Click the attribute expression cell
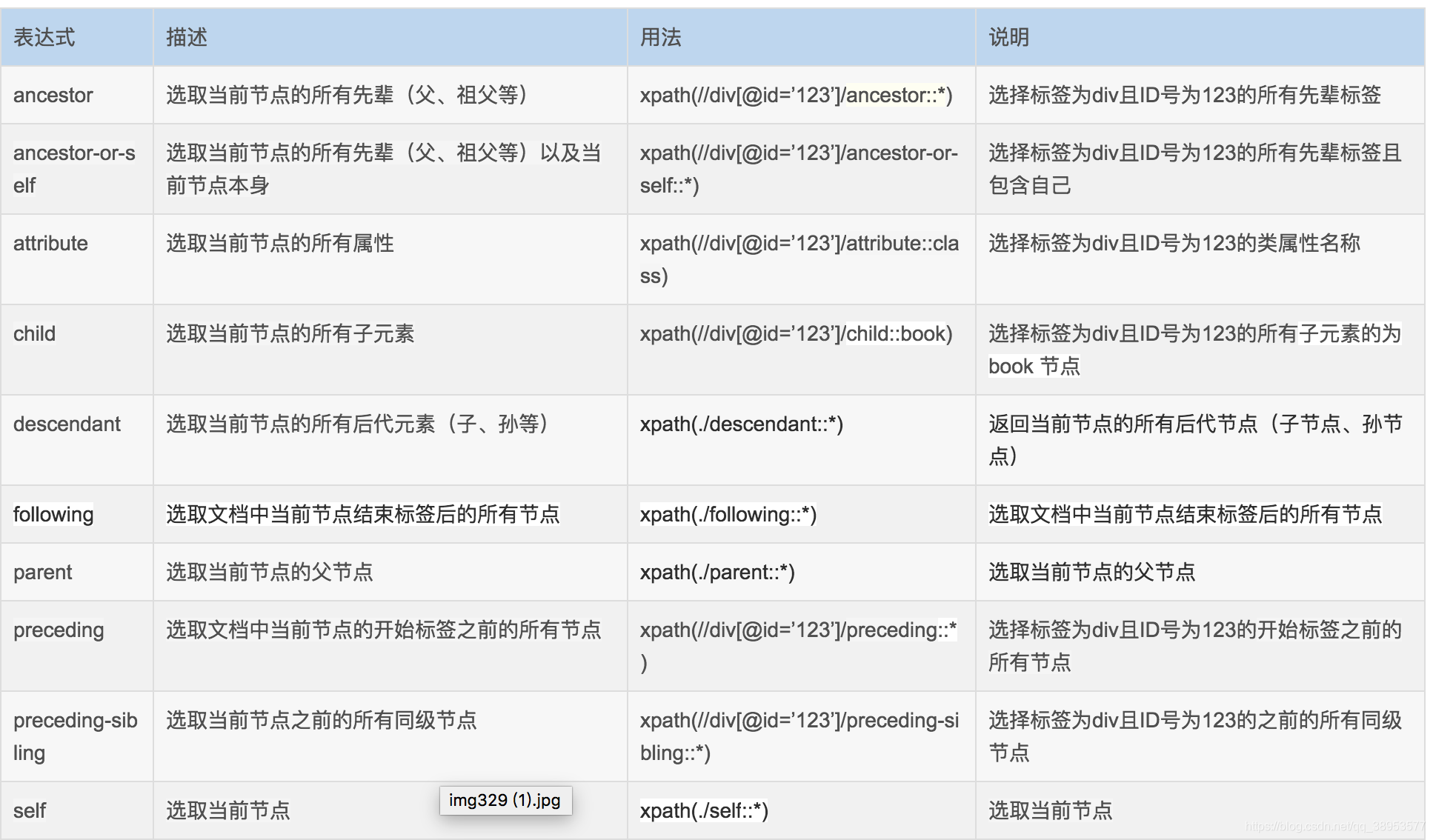The height and width of the screenshot is (840, 1433). 50,243
